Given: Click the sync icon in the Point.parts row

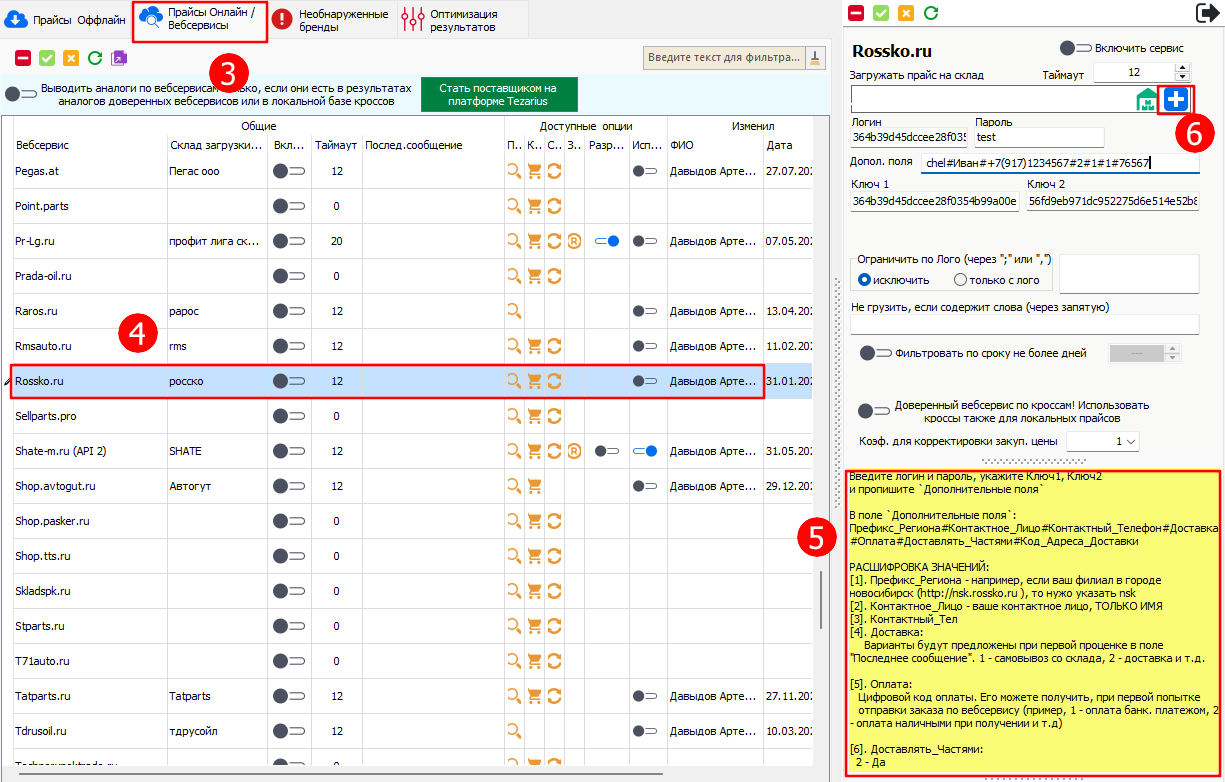Looking at the screenshot, I should pyautogui.click(x=553, y=206).
